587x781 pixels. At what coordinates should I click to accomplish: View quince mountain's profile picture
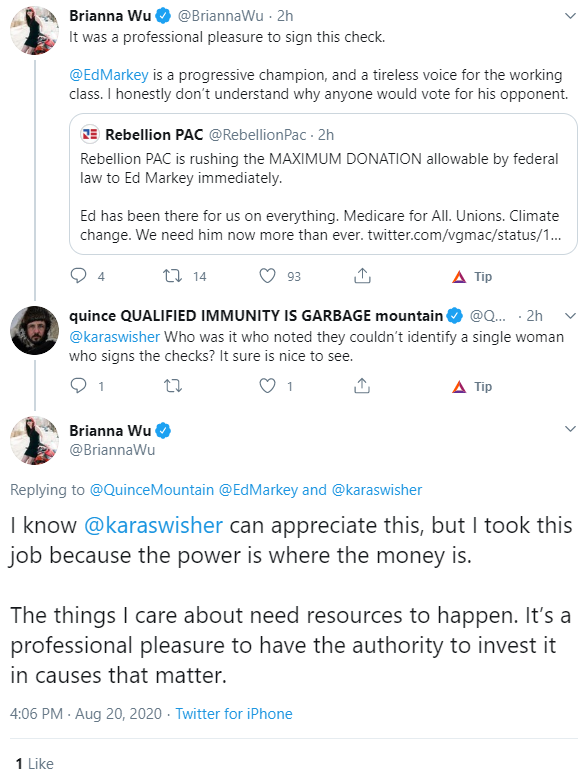point(34,330)
